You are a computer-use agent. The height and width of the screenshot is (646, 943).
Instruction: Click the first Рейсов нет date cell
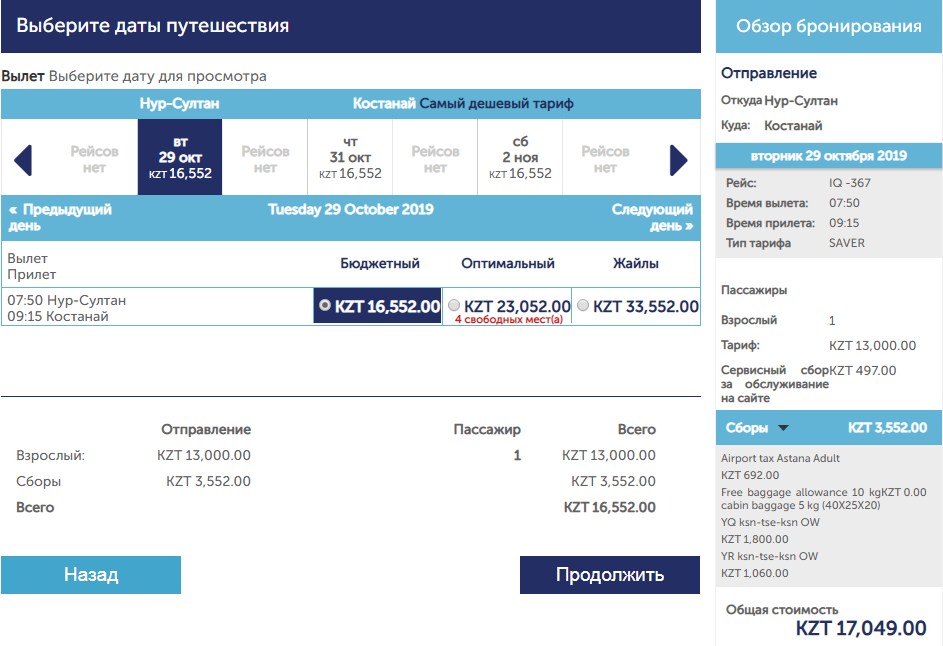click(x=94, y=159)
